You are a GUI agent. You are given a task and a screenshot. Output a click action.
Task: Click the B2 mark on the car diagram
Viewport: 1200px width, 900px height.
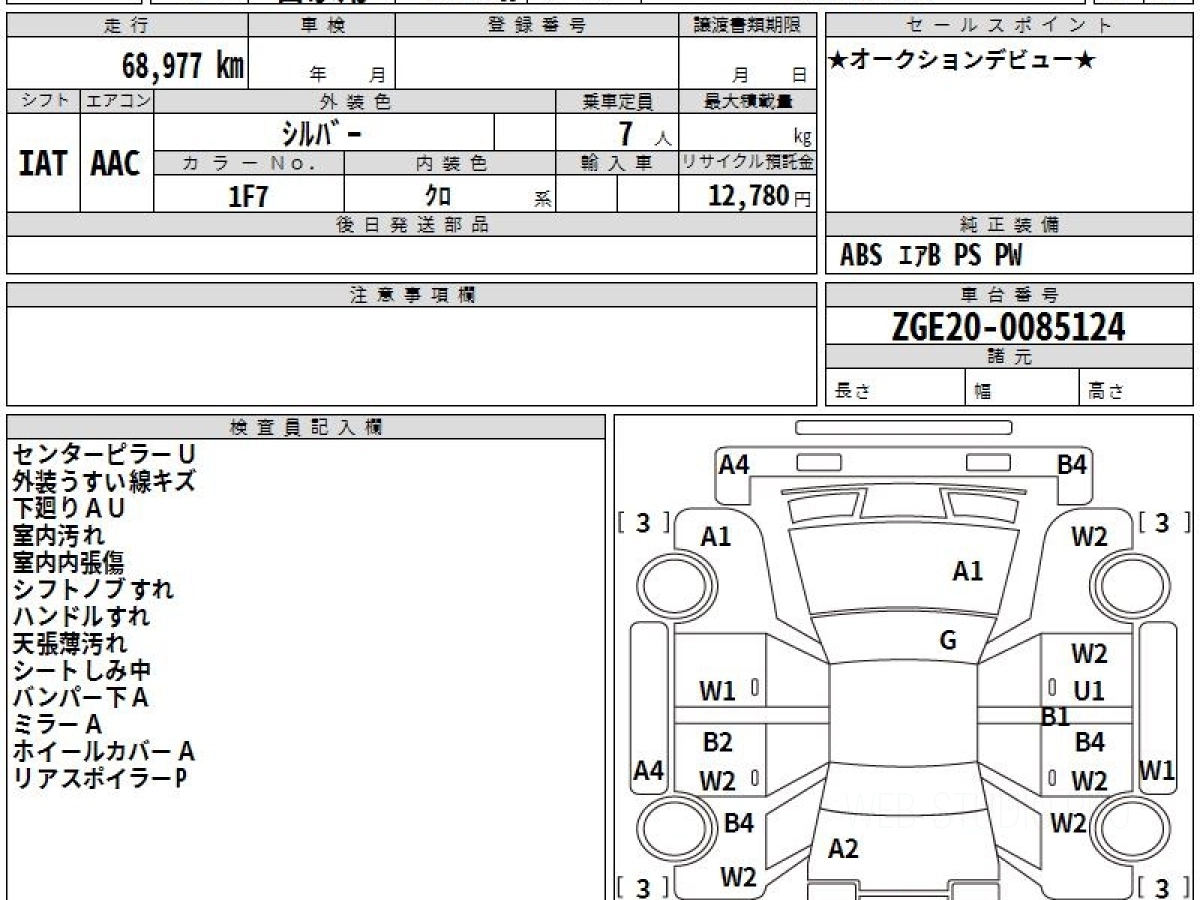pos(717,742)
